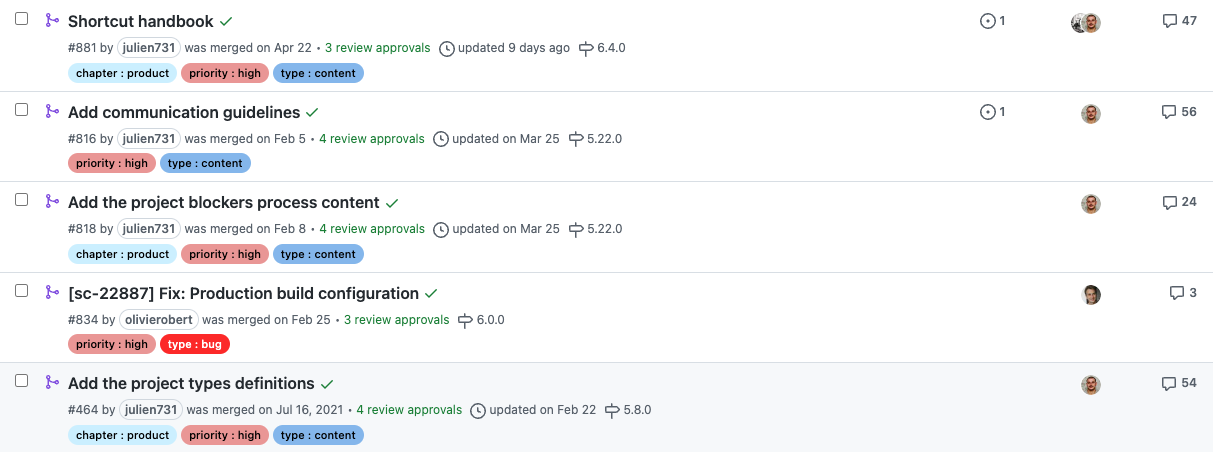Click the comments icon showing 47

click(1169, 21)
